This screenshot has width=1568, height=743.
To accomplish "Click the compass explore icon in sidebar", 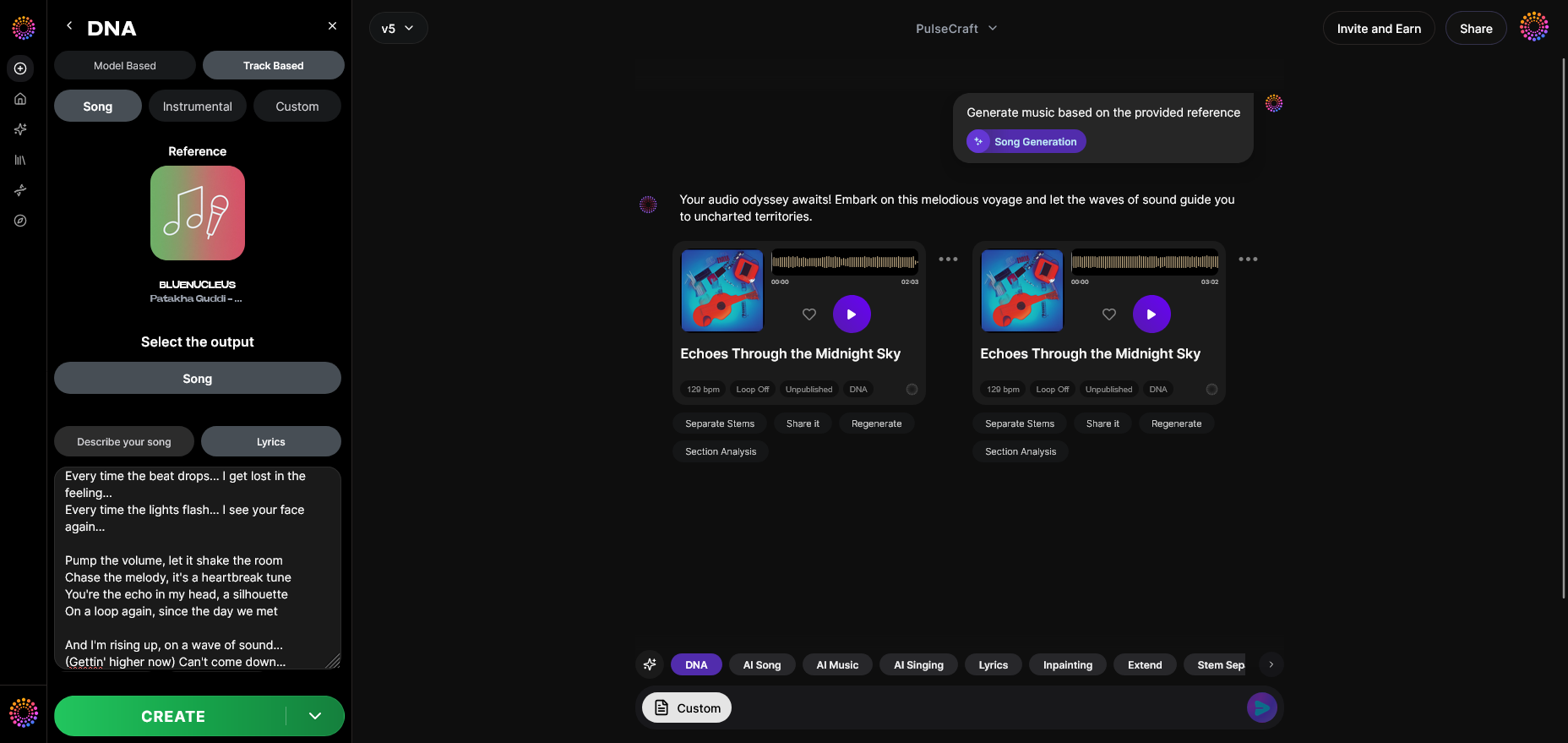I will point(20,221).
